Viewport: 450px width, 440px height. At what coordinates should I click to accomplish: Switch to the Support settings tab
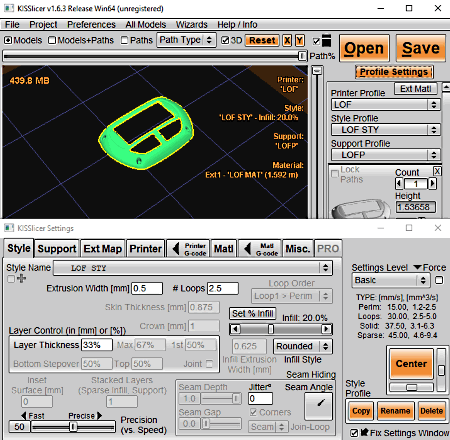click(x=57, y=249)
